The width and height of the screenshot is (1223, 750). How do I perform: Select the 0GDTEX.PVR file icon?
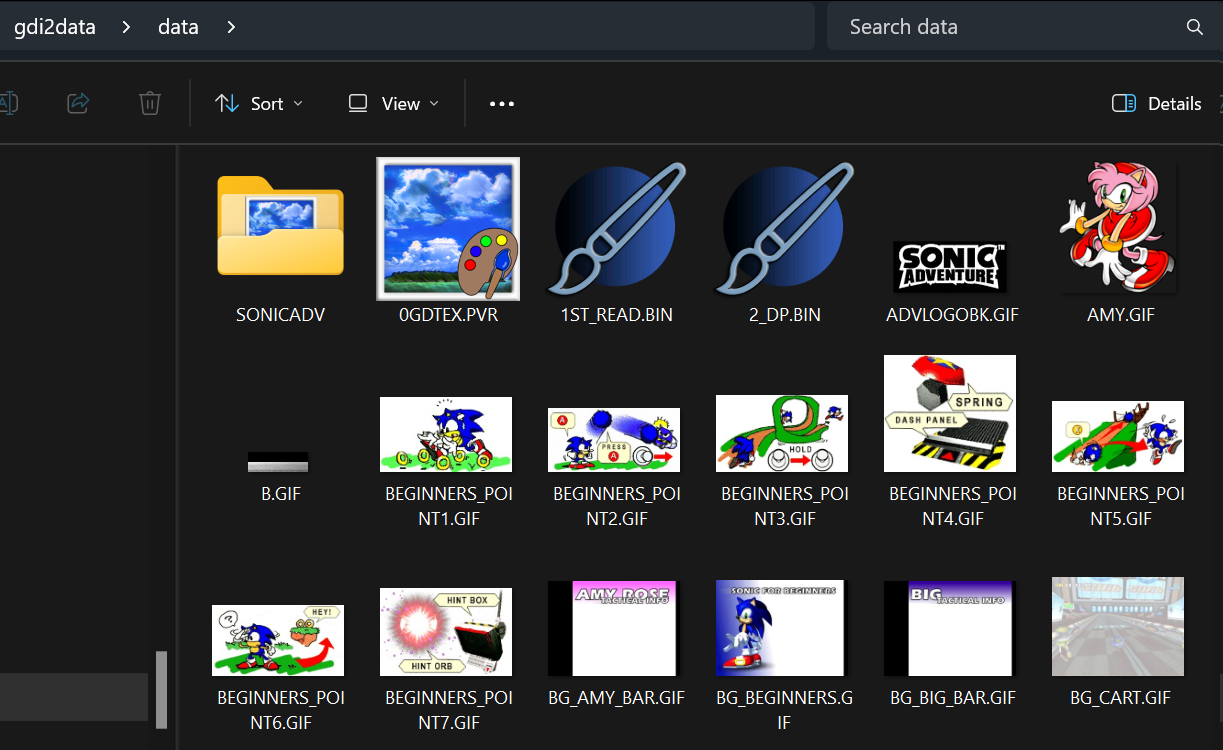(447, 229)
